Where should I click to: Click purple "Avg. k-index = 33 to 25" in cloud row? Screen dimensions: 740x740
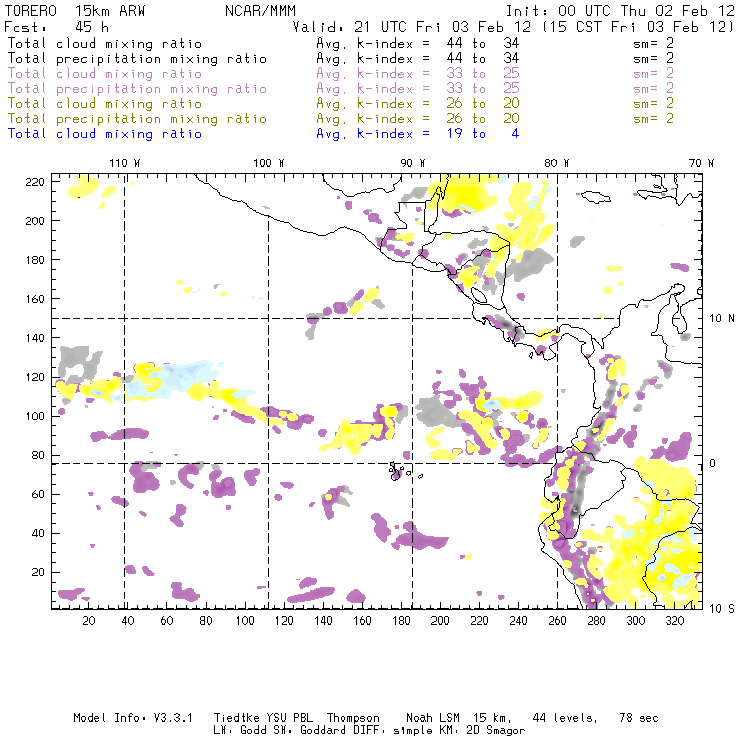(x=418, y=74)
